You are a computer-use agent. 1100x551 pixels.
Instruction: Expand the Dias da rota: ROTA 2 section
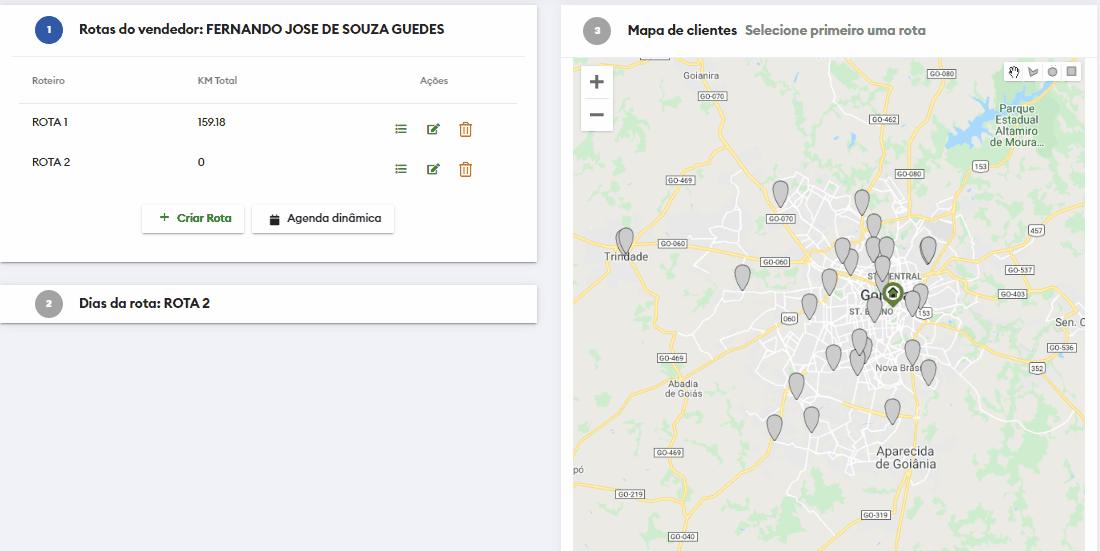269,304
